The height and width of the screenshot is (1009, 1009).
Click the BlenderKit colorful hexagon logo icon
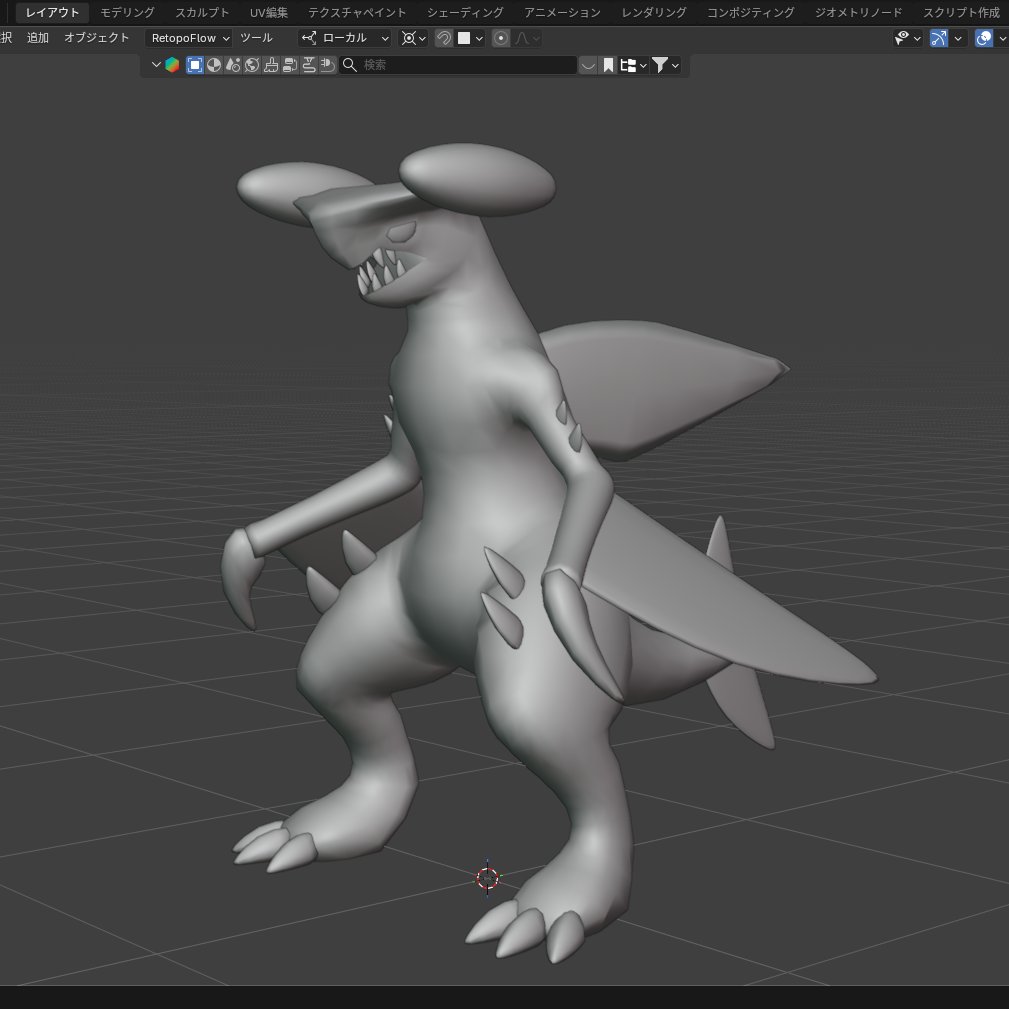[172, 64]
